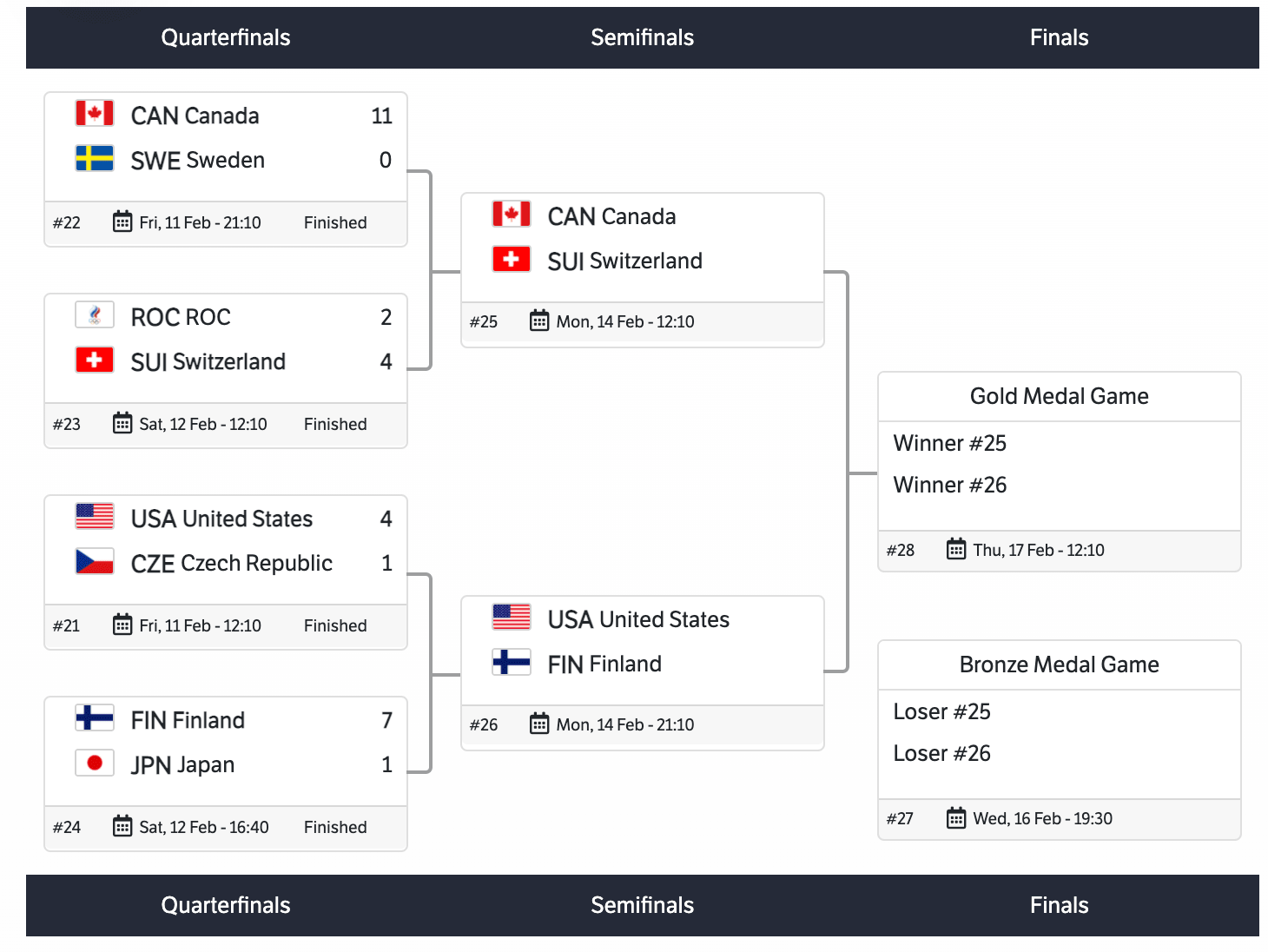This screenshot has height=952, width=1268.
Task: Click Finland flag in semifinal #26
Action: pyautogui.click(x=511, y=663)
